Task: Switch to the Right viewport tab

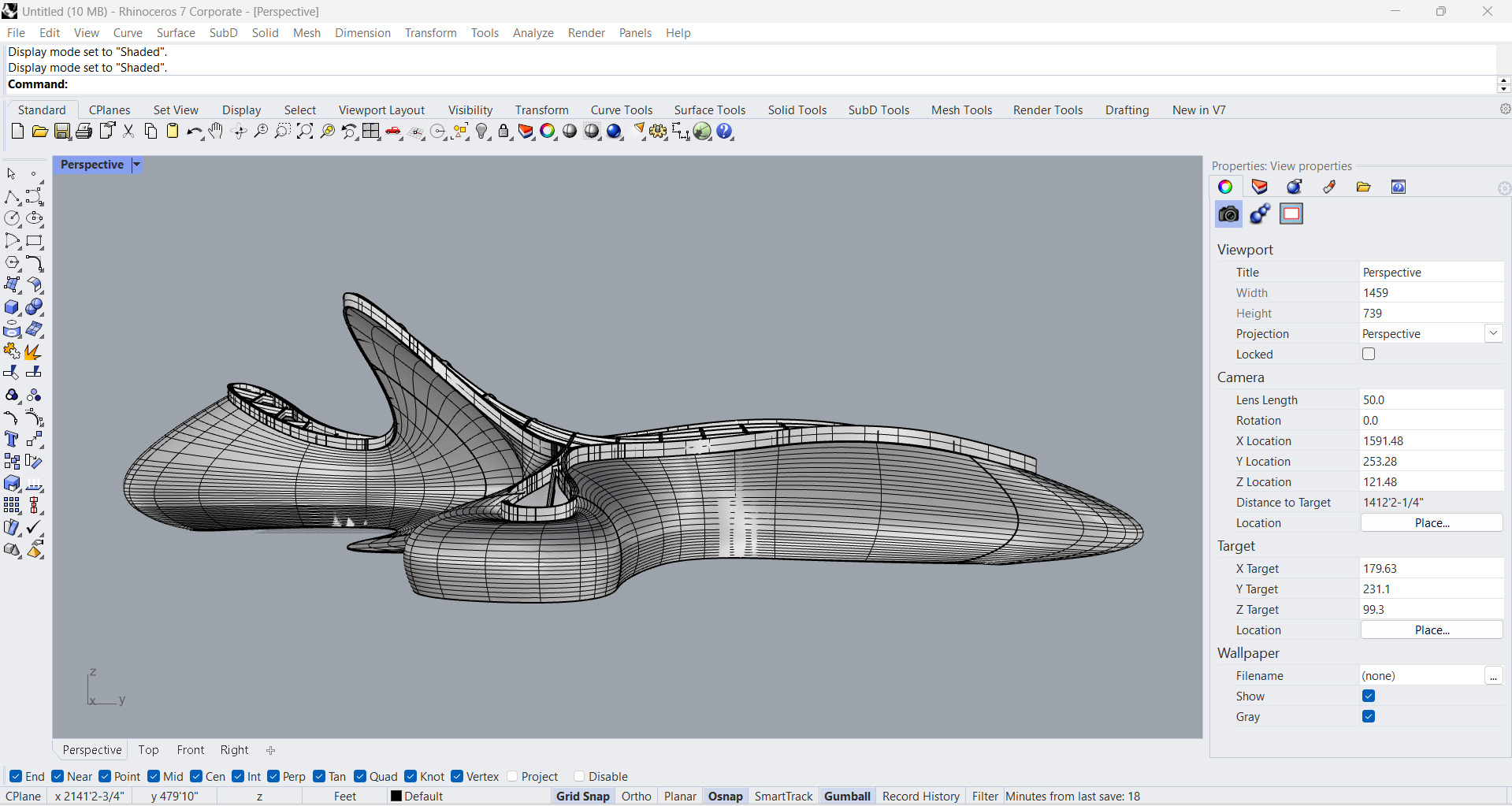Action: (234, 750)
